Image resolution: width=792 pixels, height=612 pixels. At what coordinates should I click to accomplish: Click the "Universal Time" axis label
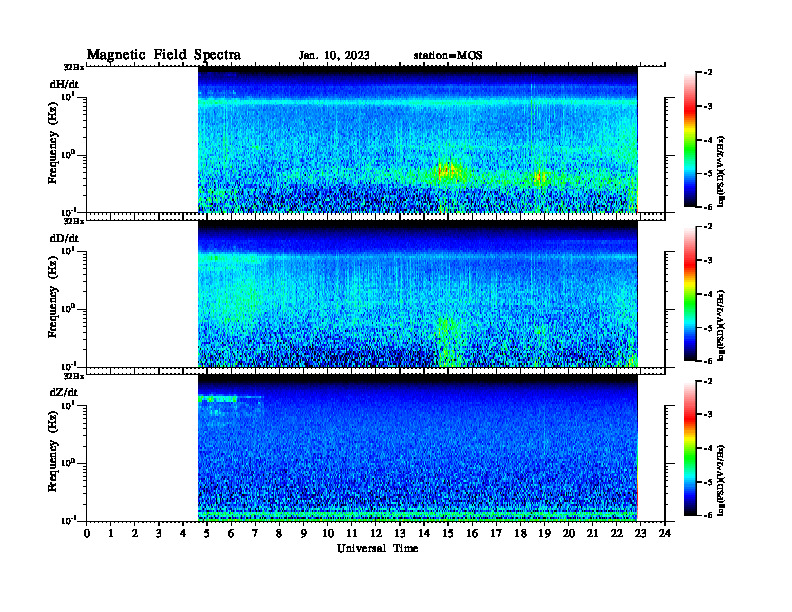click(x=377, y=548)
